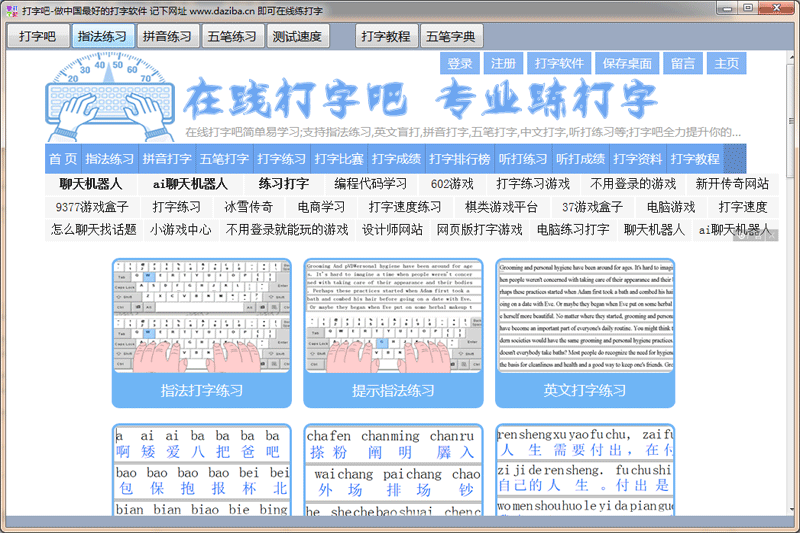The height and width of the screenshot is (533, 800).
Task: Open the 怎么聊天找话题 link
Action: tap(94, 230)
